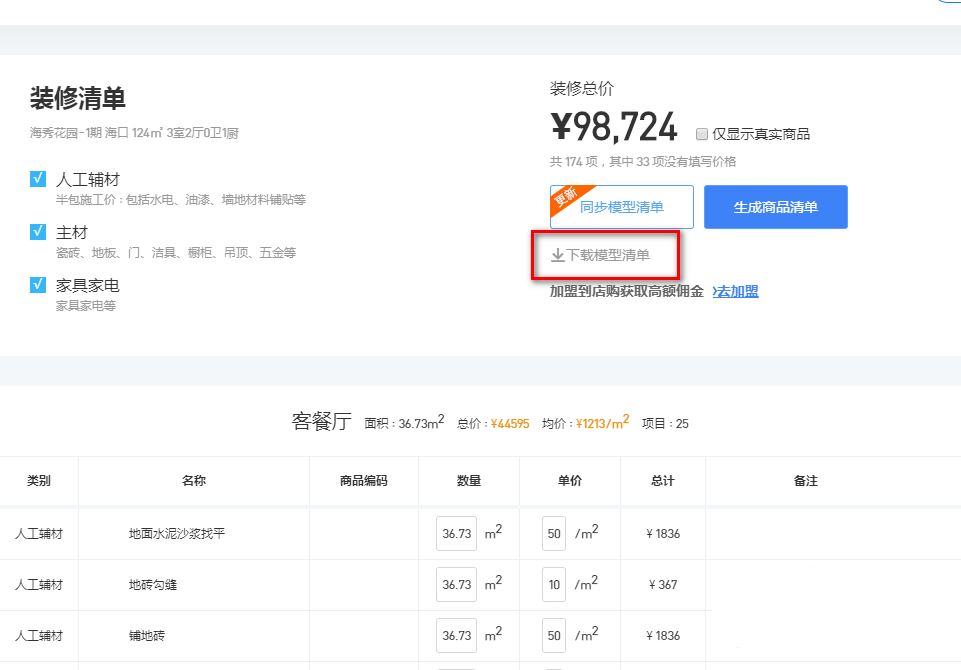The height and width of the screenshot is (670, 961).
Task: Click unit price field for 铺地砖
Action: point(554,635)
